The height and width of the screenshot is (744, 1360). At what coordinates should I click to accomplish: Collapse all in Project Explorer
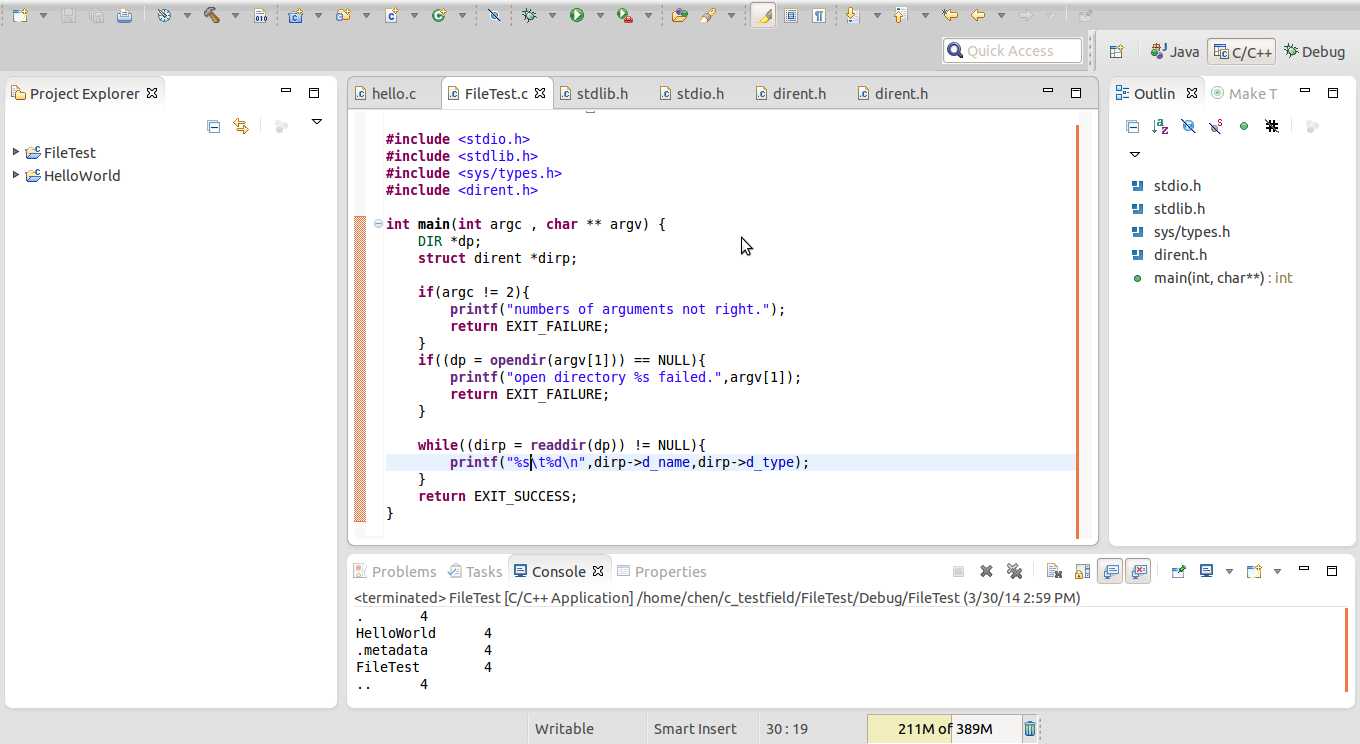tap(213, 126)
